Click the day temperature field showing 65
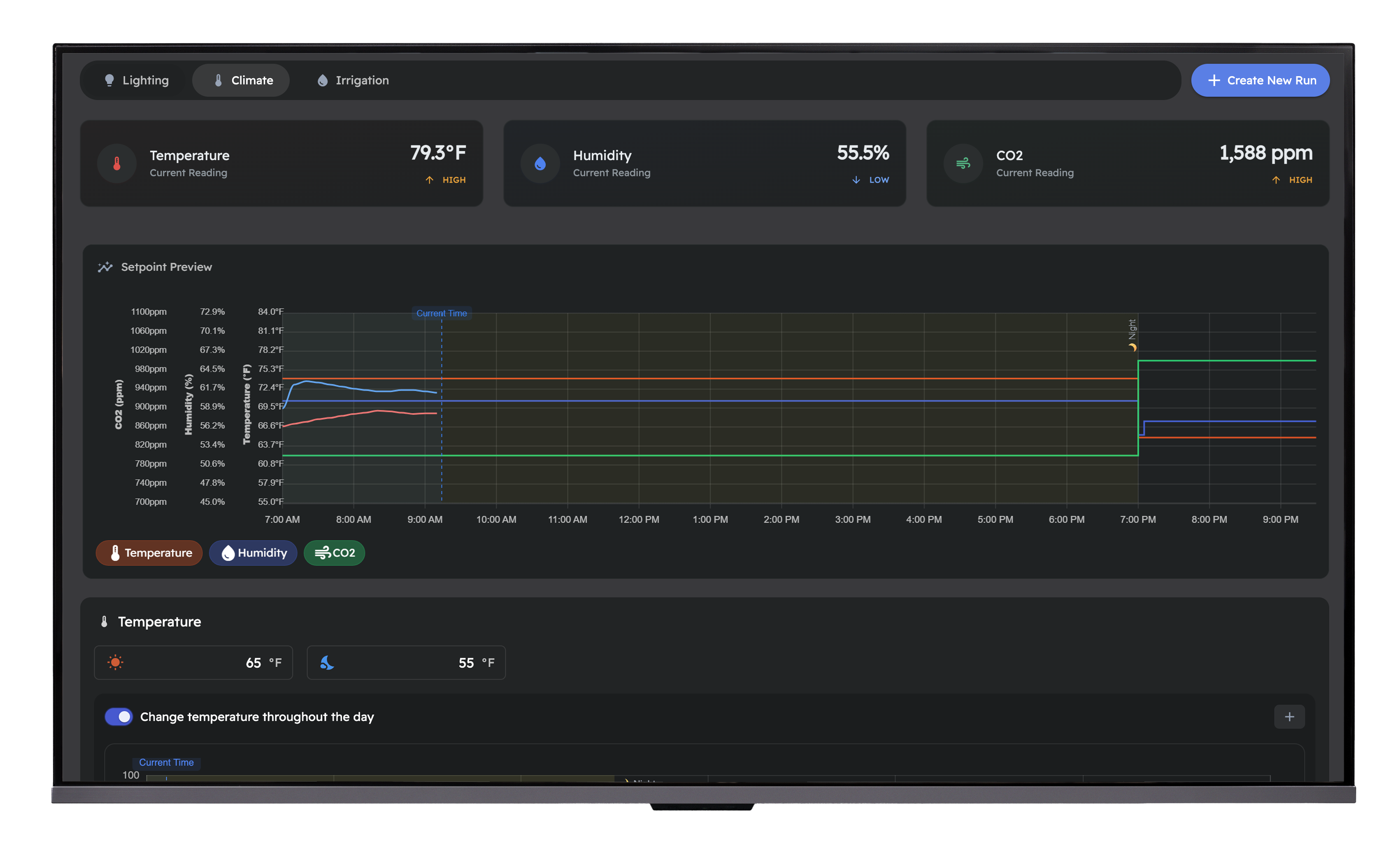1400x864 pixels. click(193, 662)
